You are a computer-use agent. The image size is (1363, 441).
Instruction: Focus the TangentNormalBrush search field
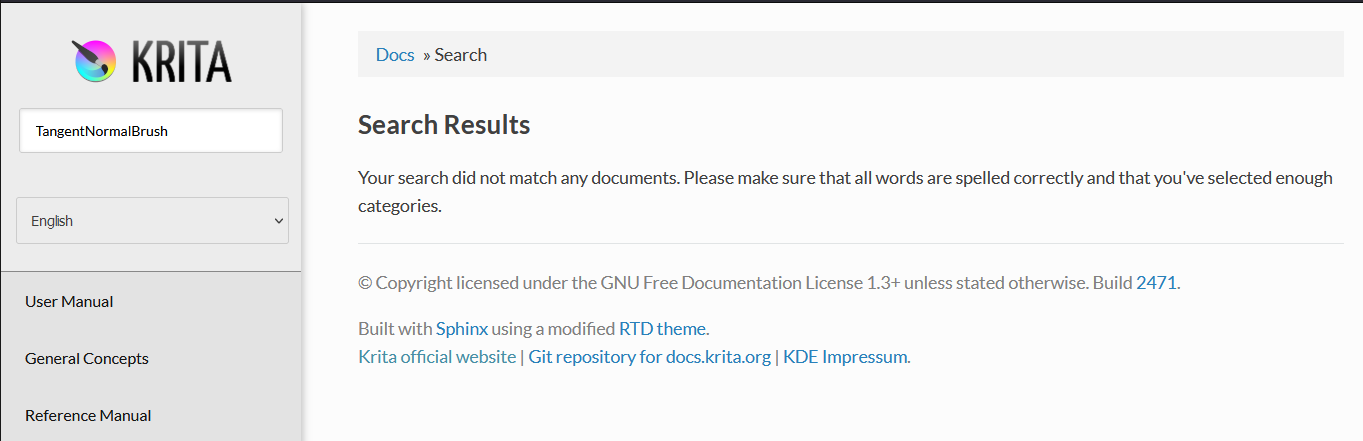(x=150, y=131)
